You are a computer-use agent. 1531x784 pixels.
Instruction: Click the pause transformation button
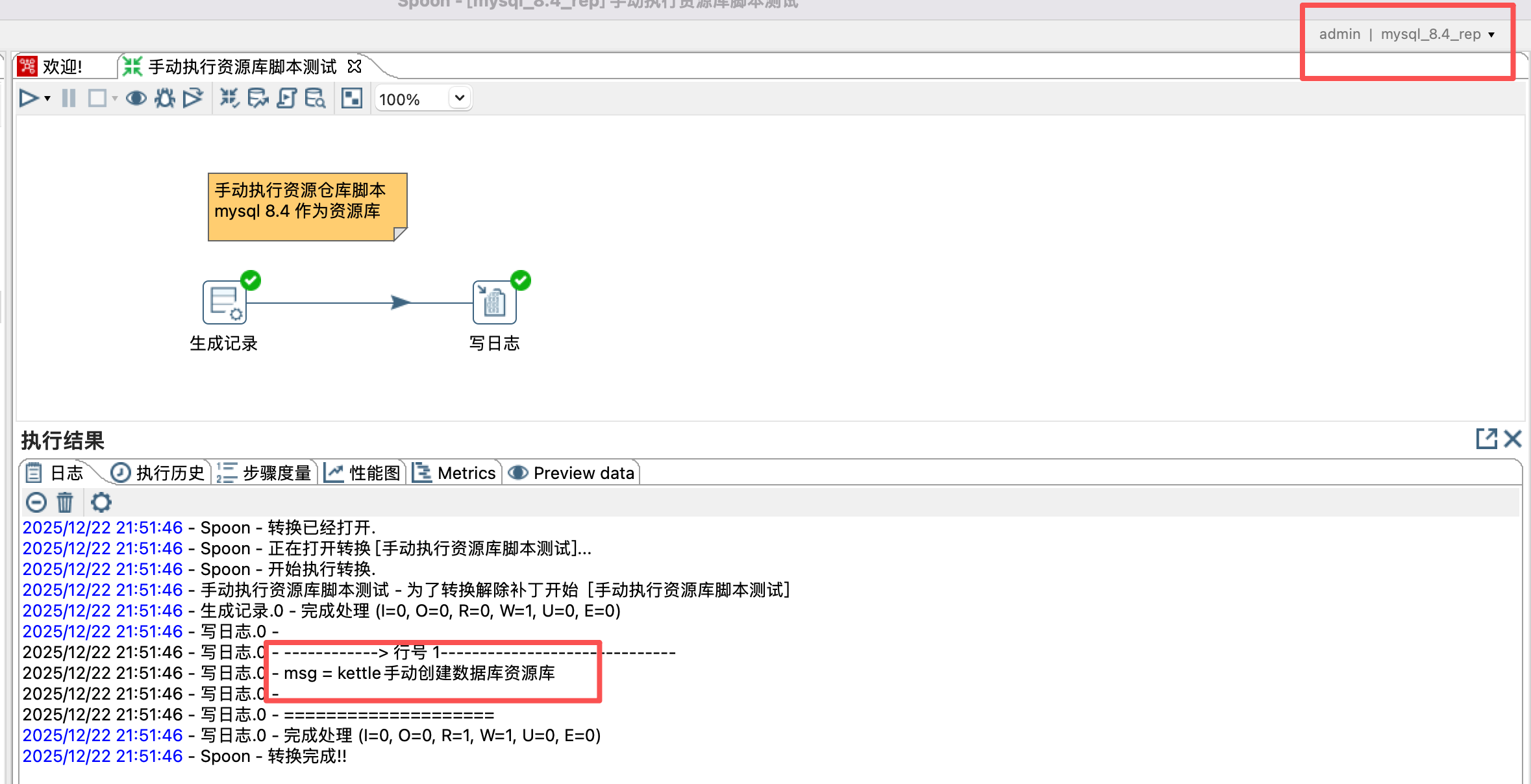pyautogui.click(x=69, y=99)
